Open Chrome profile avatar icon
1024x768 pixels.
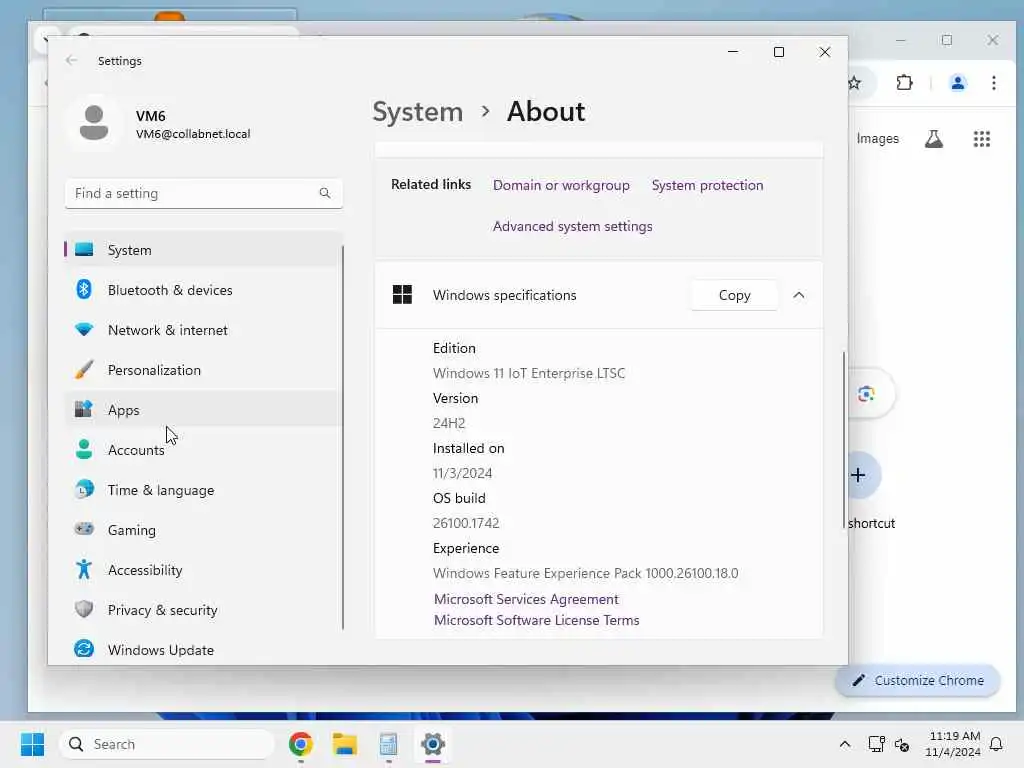[958, 83]
